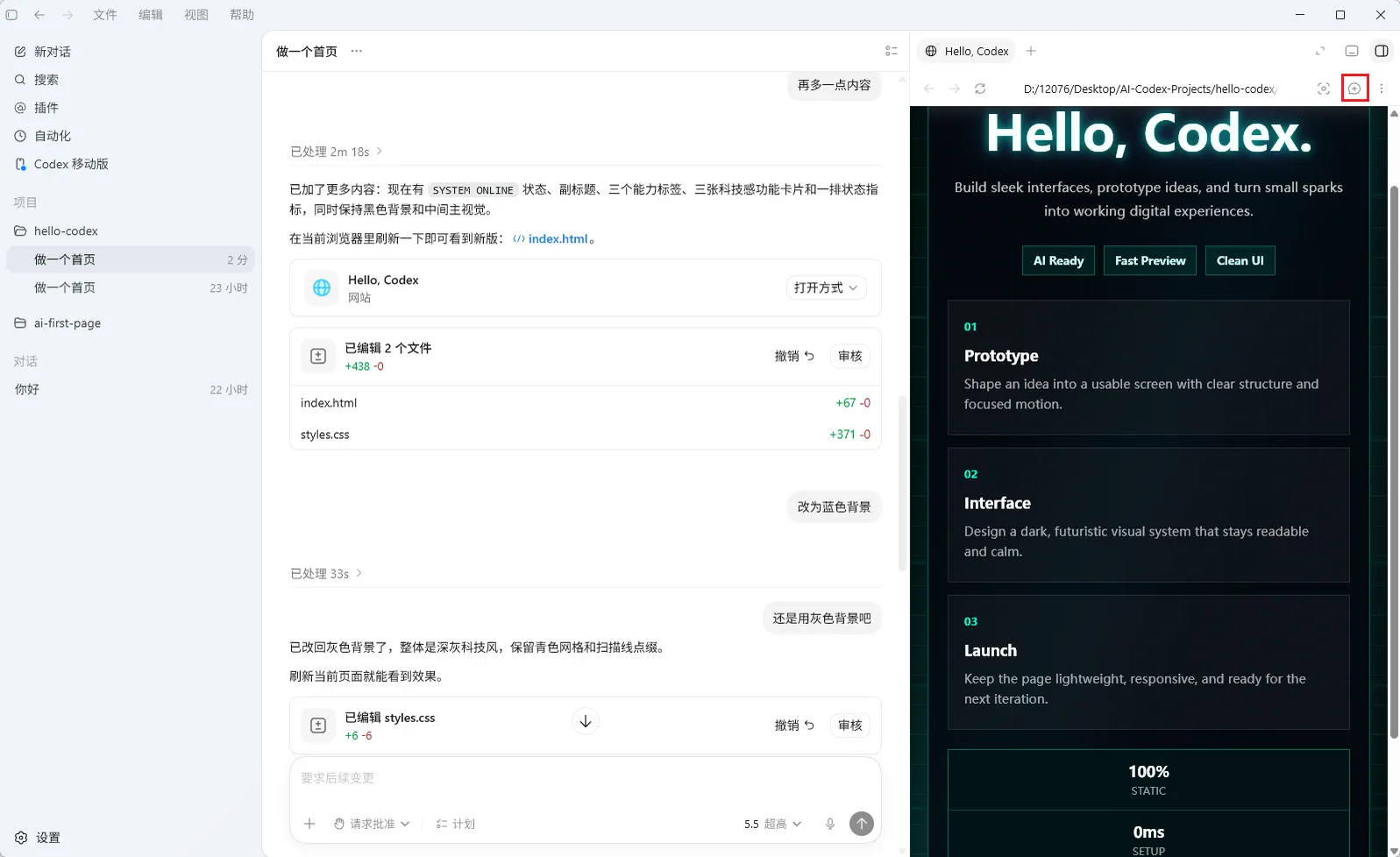The width and height of the screenshot is (1400, 857).
Task: Undo the 2-file edit with 撤销
Action: click(794, 356)
